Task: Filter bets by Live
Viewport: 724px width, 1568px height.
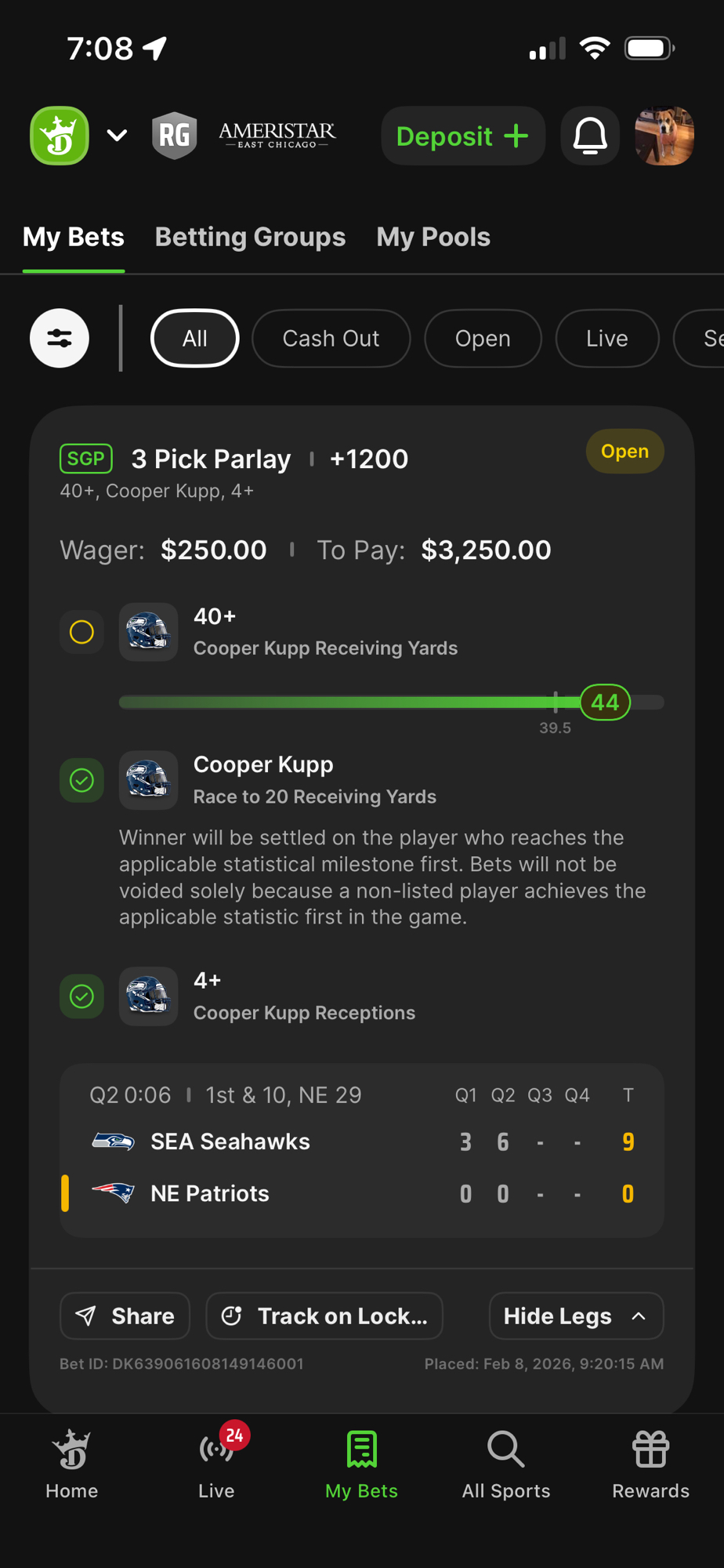Action: [x=606, y=339]
